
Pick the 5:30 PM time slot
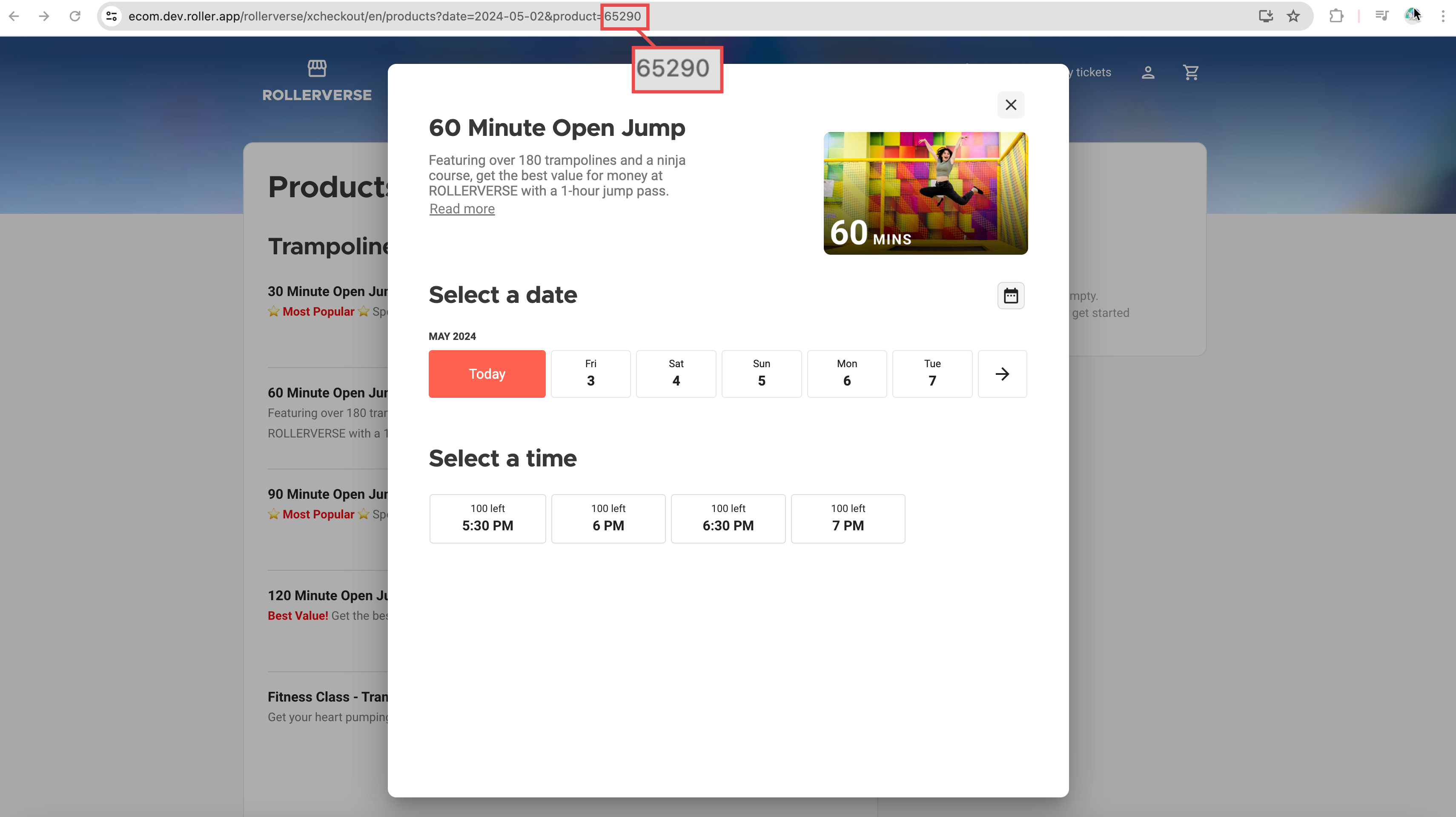click(487, 518)
